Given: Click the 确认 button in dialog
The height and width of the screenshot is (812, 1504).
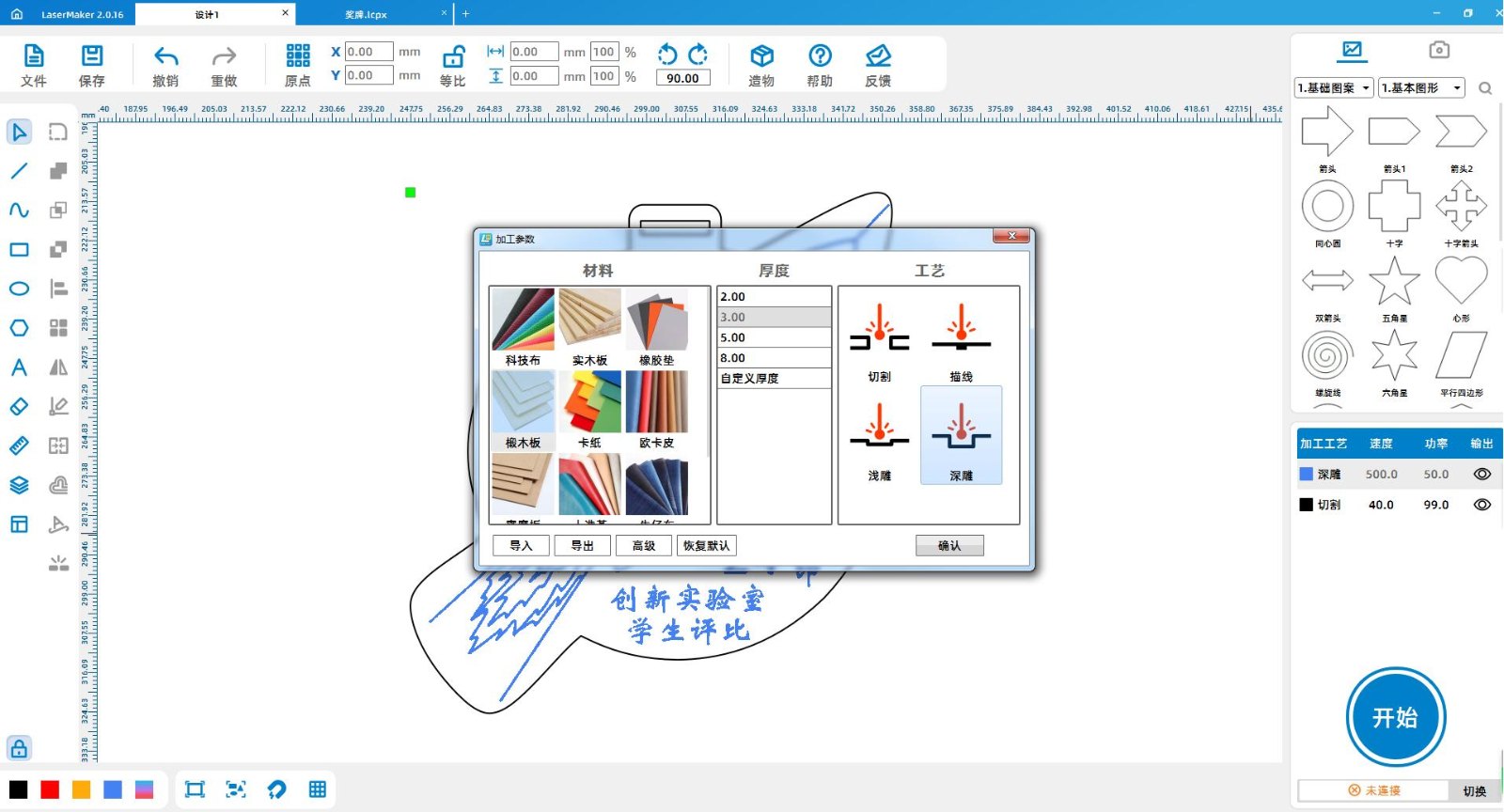Looking at the screenshot, I should 949,546.
